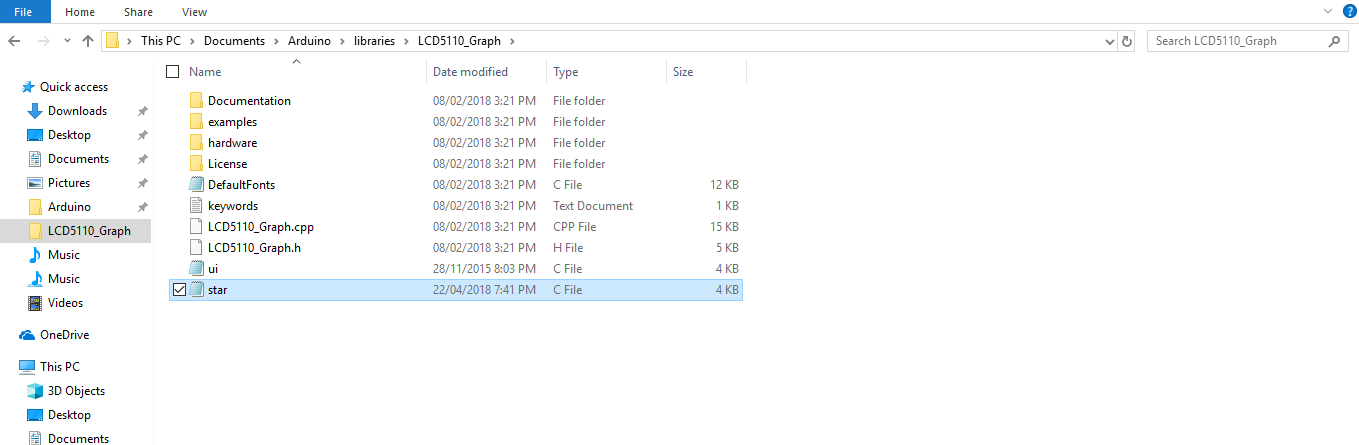Sort by the Name column header

(205, 72)
